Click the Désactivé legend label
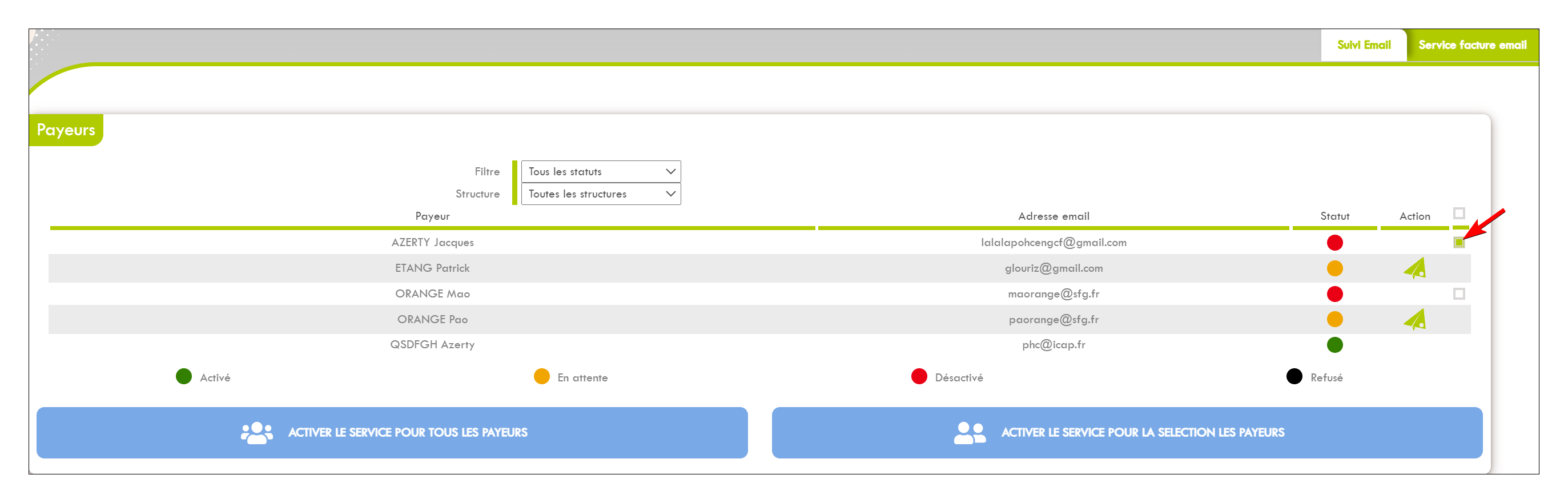 958,377
